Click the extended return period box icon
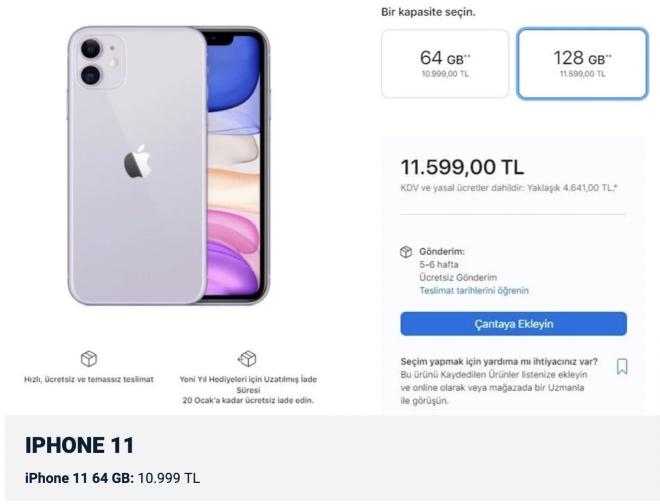This screenshot has width=660, height=504. (x=247, y=358)
